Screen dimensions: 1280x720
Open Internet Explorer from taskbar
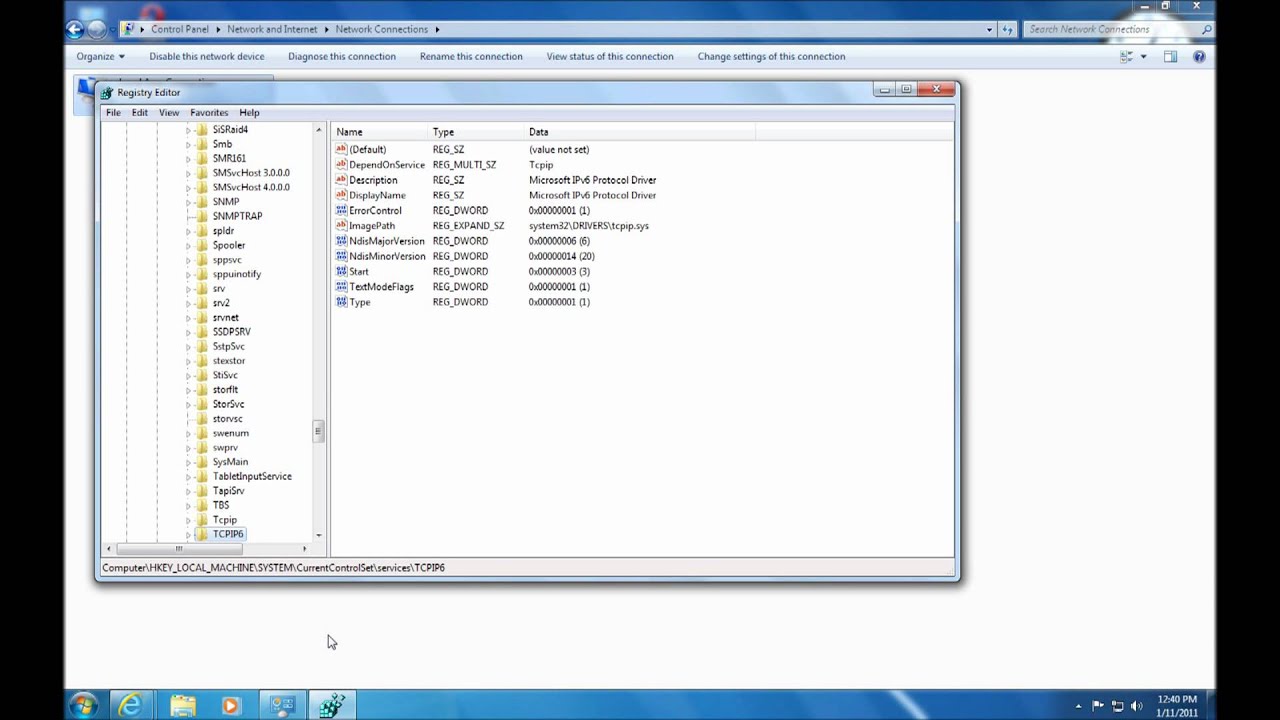pos(131,706)
